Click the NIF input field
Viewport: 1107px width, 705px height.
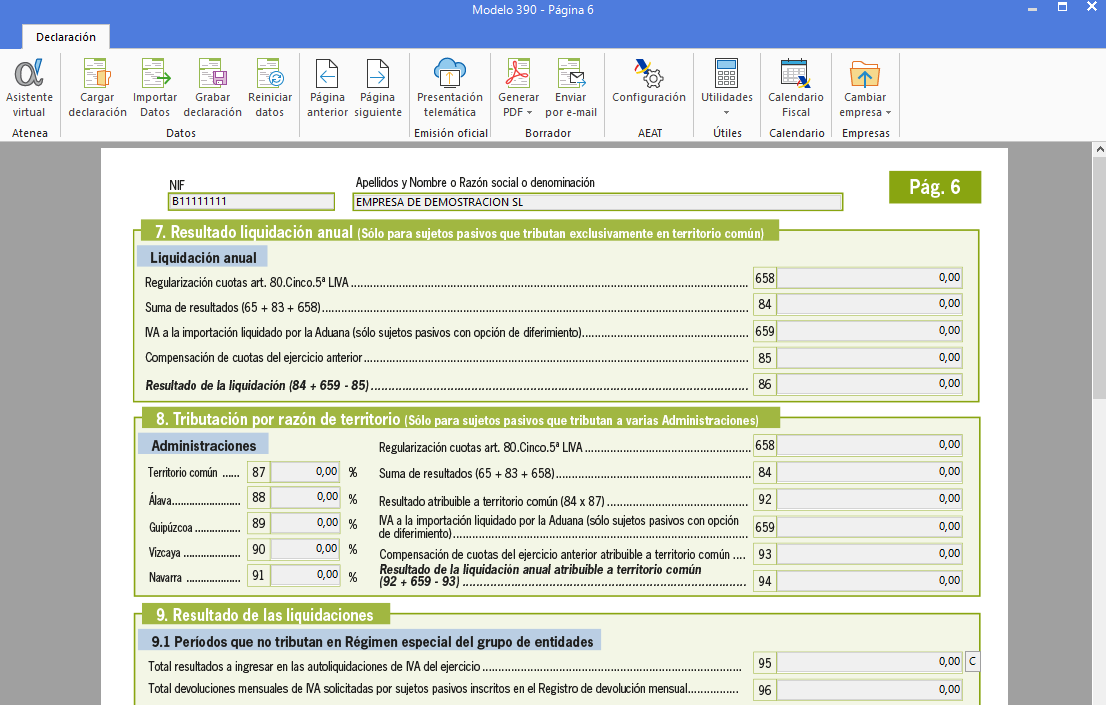[251, 202]
